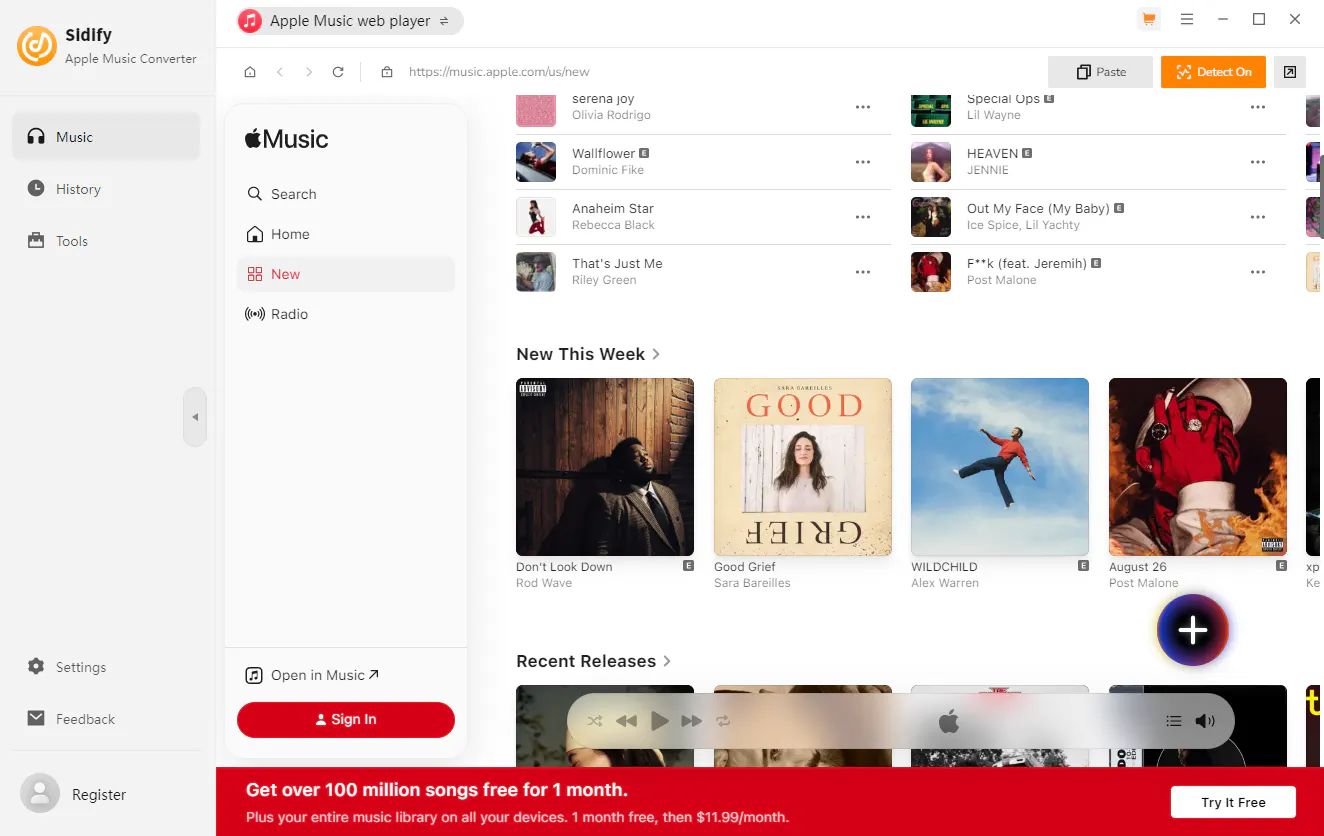The height and width of the screenshot is (836, 1324).
Task: Click the Alex Warren artist name
Action: click(945, 583)
